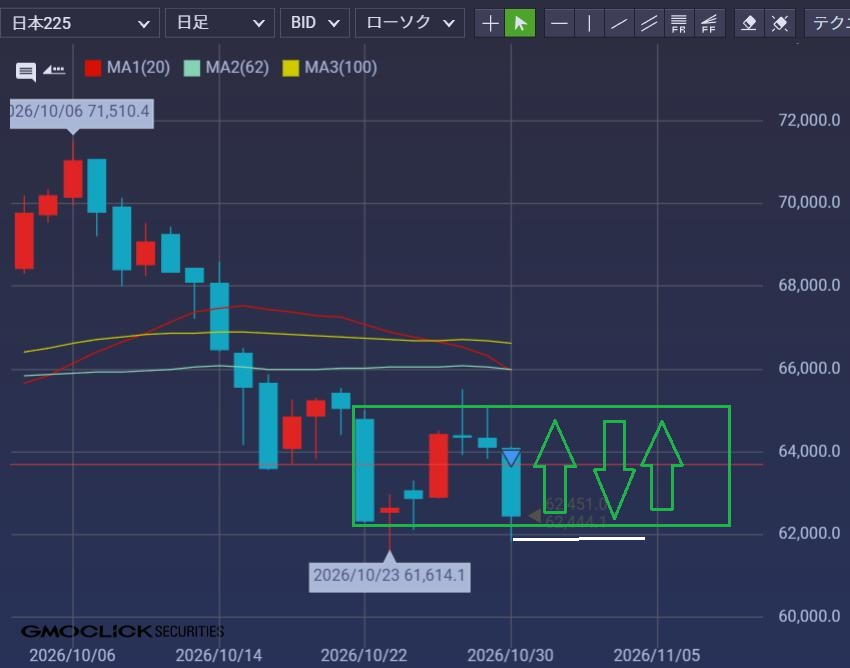Click the 64,000.0 price axis label
The height and width of the screenshot is (668, 850).
click(x=809, y=451)
